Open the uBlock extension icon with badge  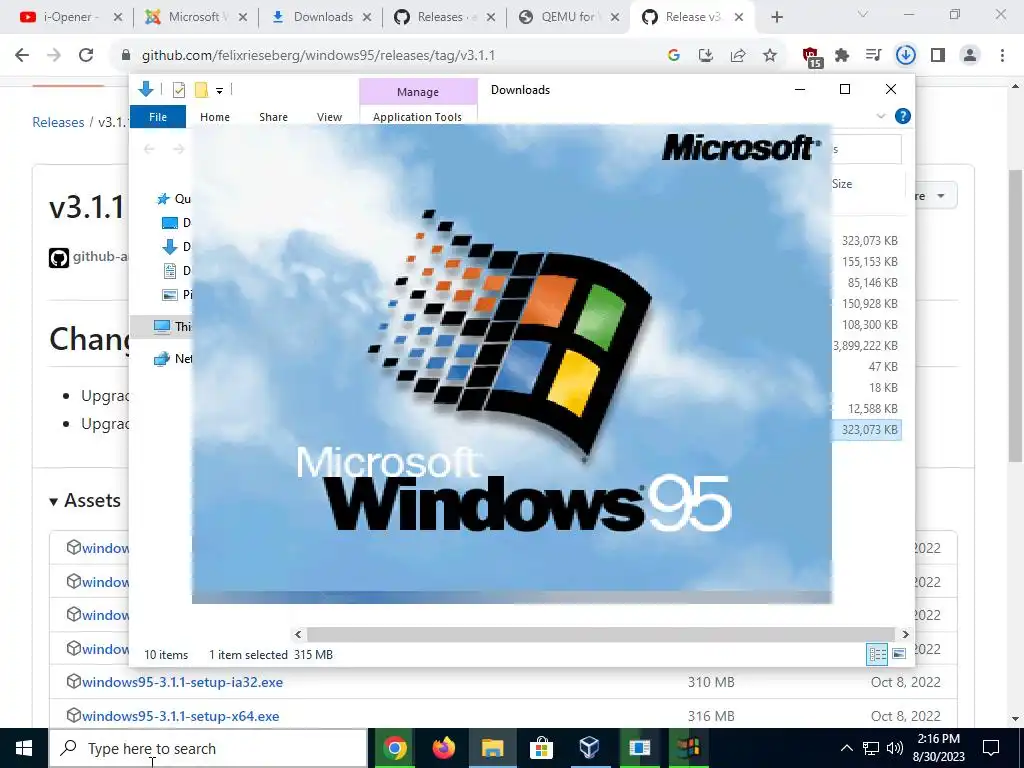pos(811,57)
